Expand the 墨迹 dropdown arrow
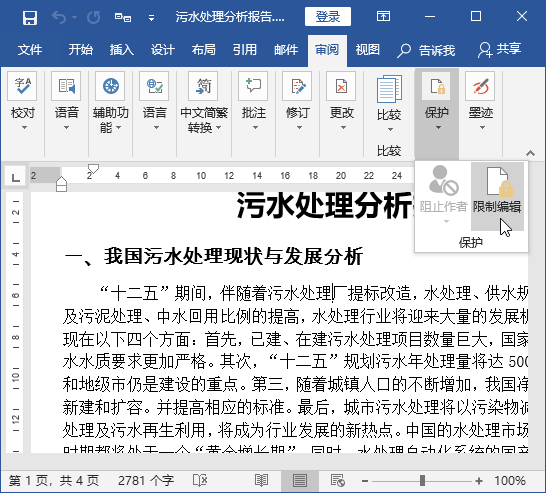 [x=482, y=127]
